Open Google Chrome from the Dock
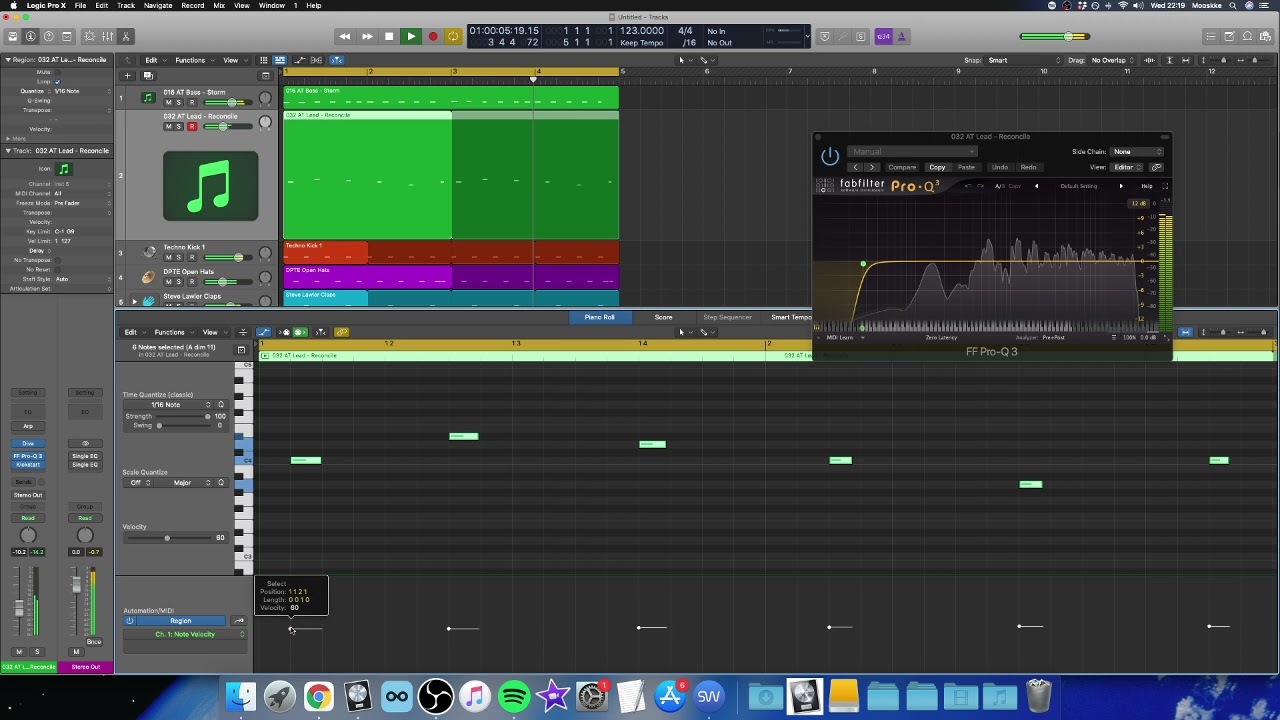This screenshot has height=720, width=1280. click(318, 696)
